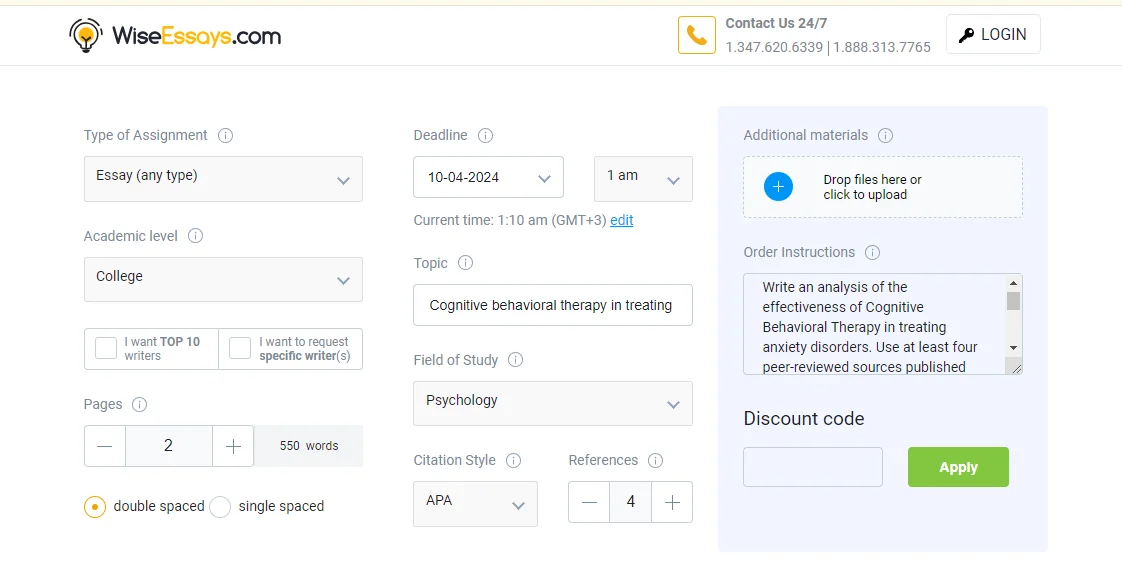Viewport: 1122px width, 583px height.
Task: Click info icon next to Additional materials
Action: pos(885,135)
